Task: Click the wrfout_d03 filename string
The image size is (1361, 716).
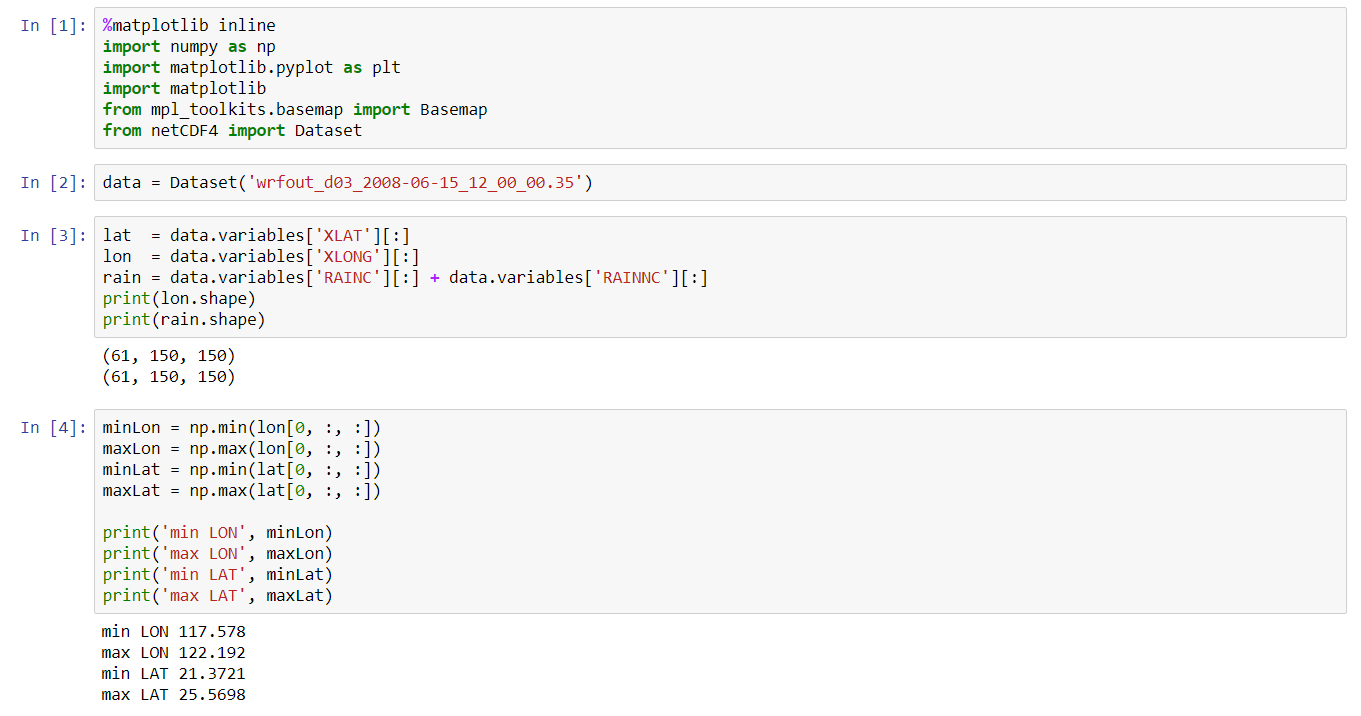Action: (419, 183)
